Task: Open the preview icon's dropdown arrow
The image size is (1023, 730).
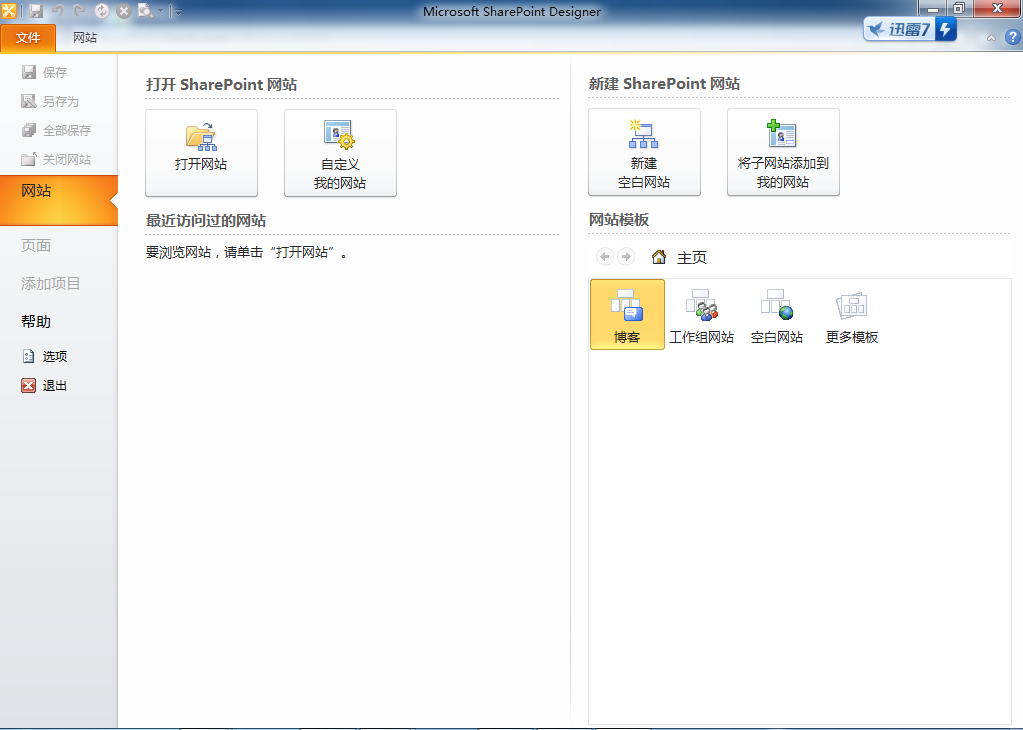Action: (160, 11)
